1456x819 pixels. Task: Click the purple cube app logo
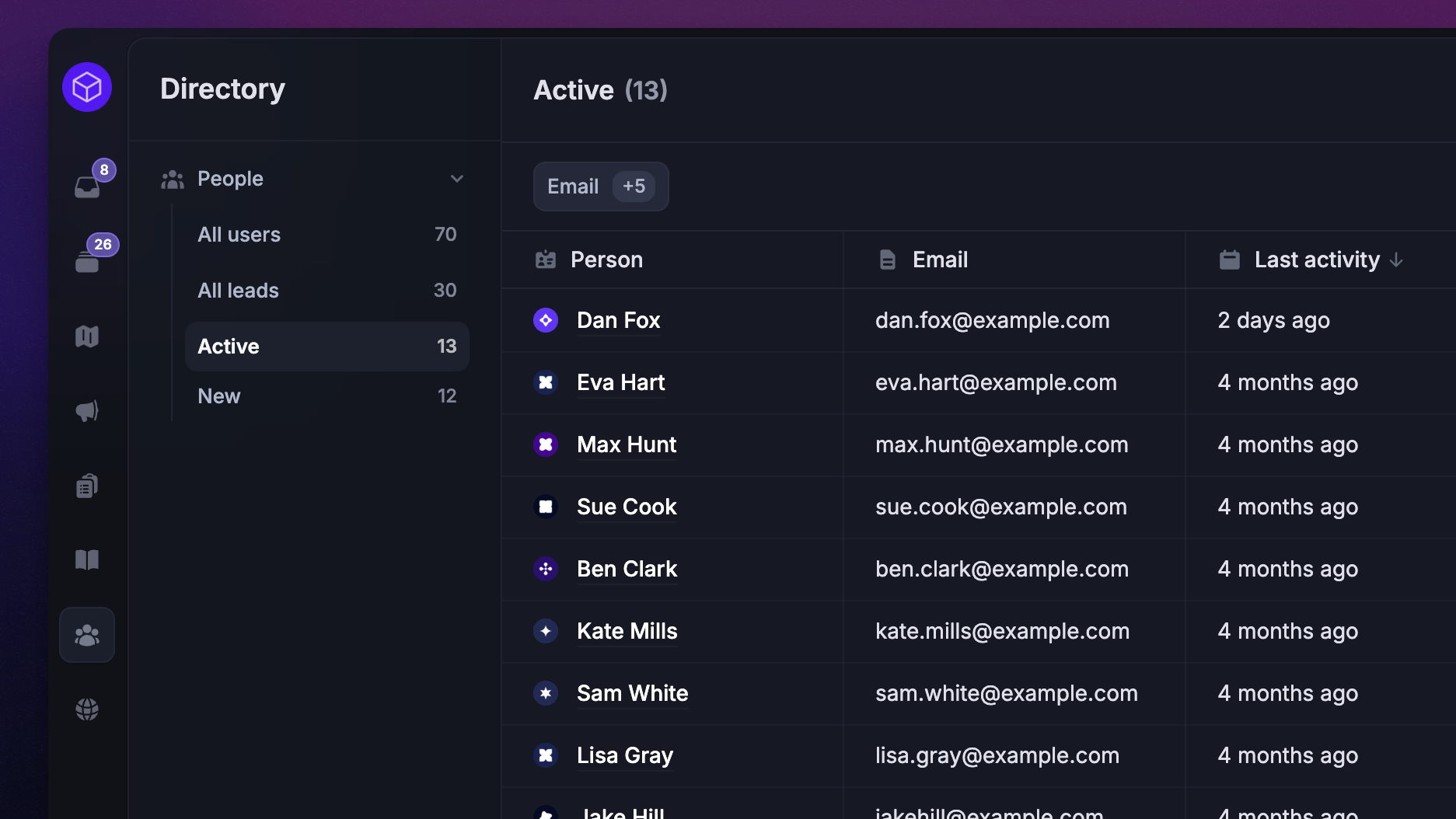pos(87,87)
